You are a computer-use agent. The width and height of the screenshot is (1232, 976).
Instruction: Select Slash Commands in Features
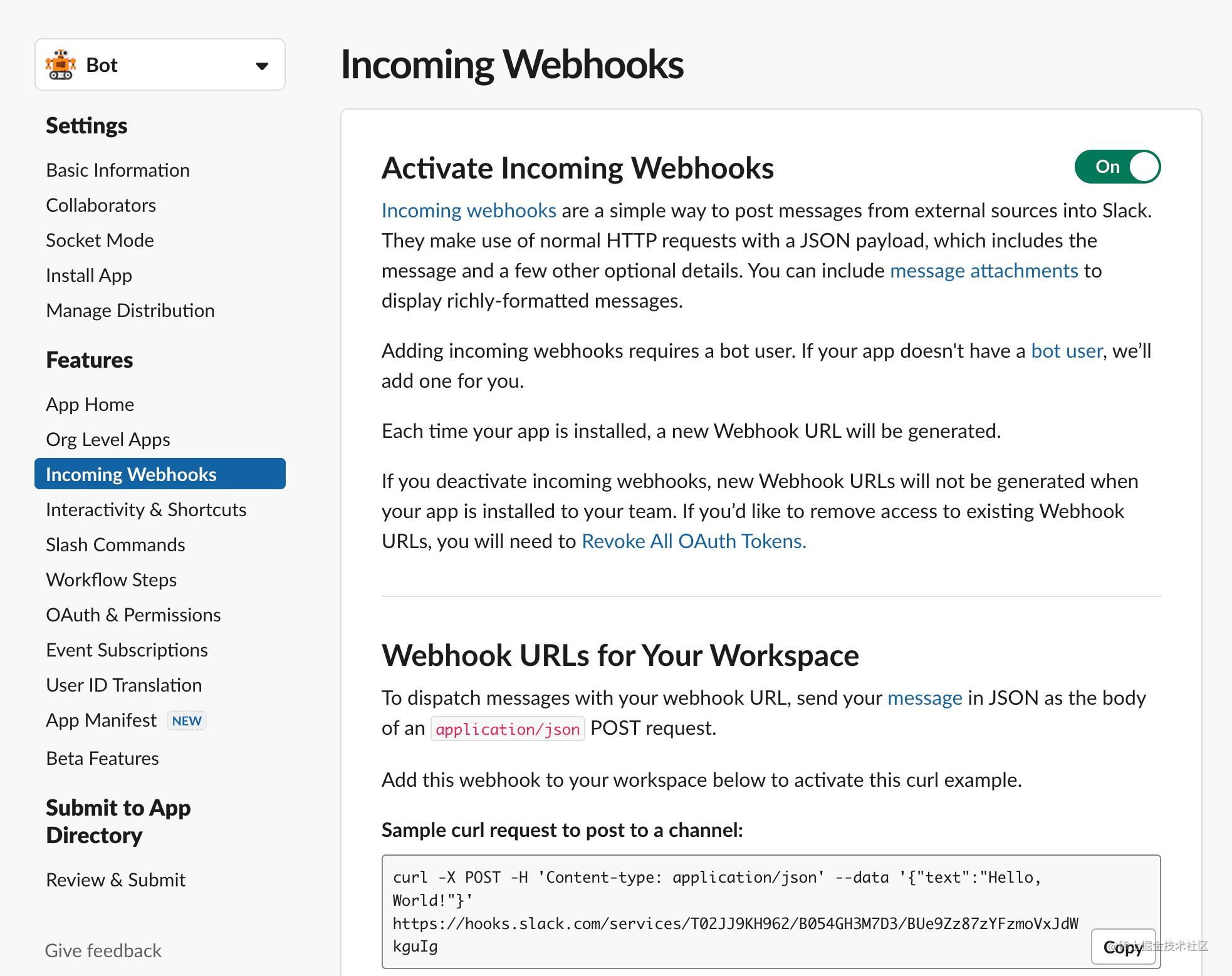(115, 545)
